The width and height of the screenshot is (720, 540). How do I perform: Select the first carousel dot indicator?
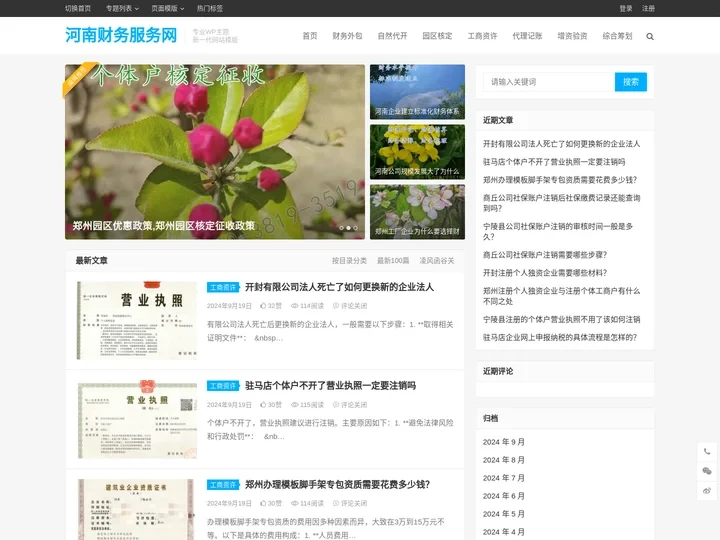pos(341,228)
